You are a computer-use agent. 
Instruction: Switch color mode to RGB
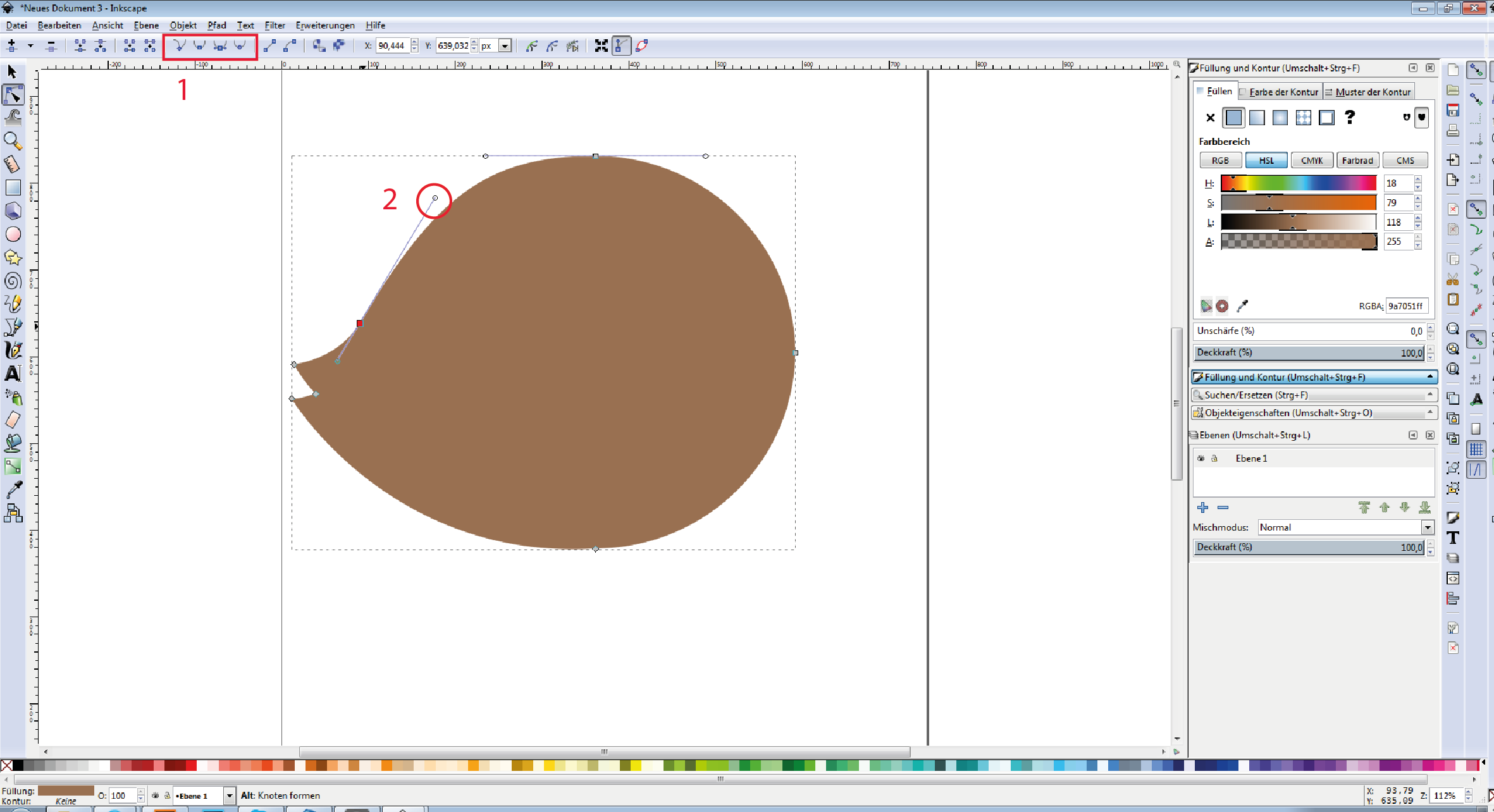(x=1220, y=161)
